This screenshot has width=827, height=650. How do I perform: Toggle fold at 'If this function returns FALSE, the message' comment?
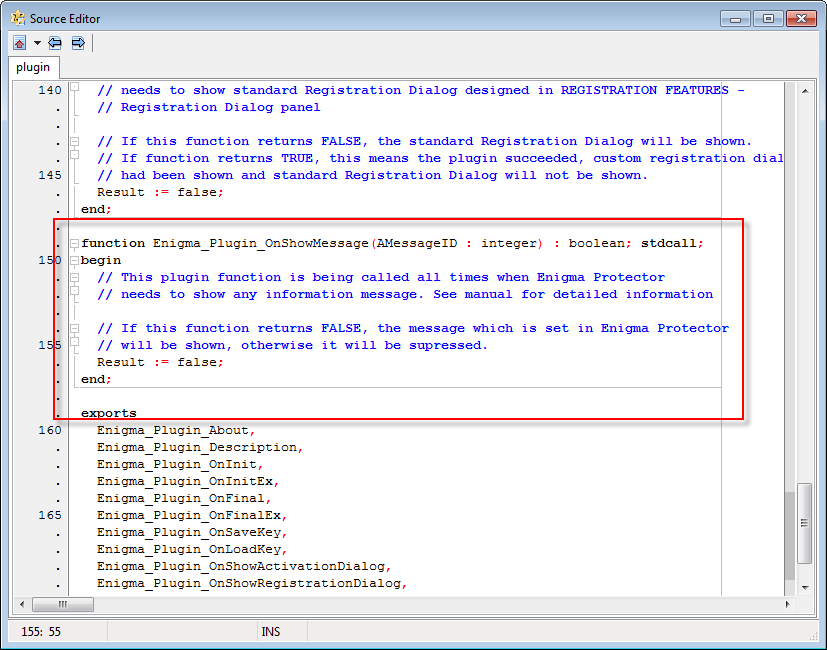pos(75,328)
